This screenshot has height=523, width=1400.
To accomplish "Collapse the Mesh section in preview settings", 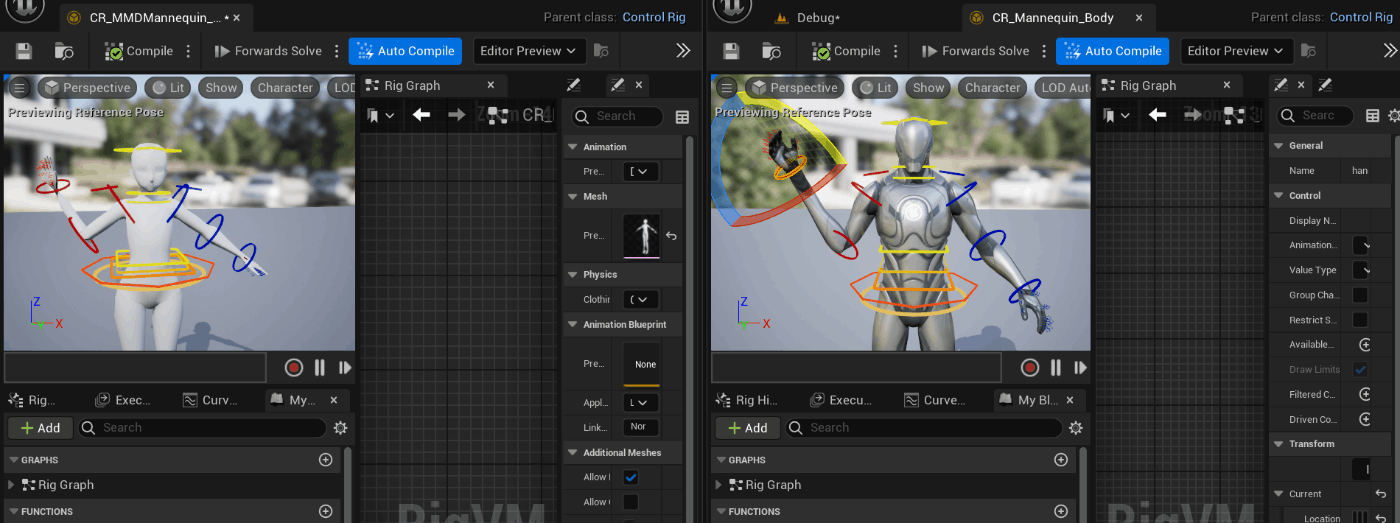I will point(574,197).
